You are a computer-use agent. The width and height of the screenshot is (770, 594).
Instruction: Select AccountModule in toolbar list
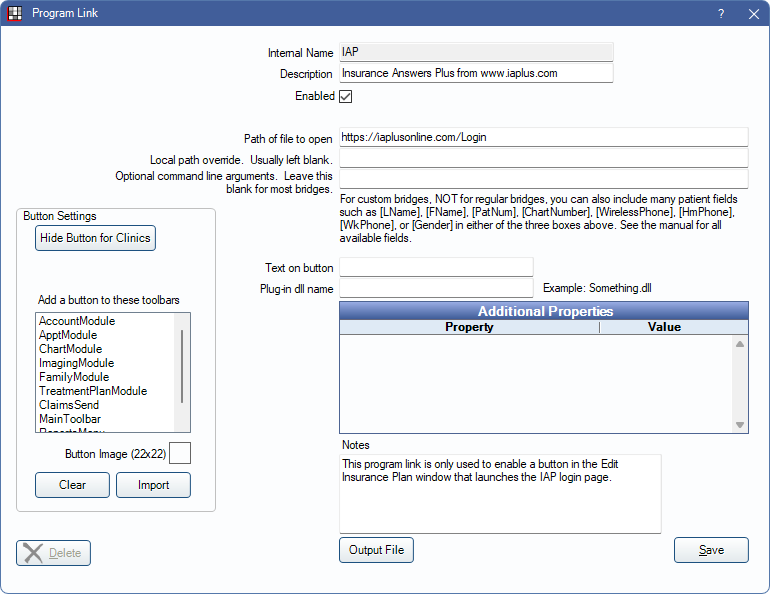[x=77, y=321]
